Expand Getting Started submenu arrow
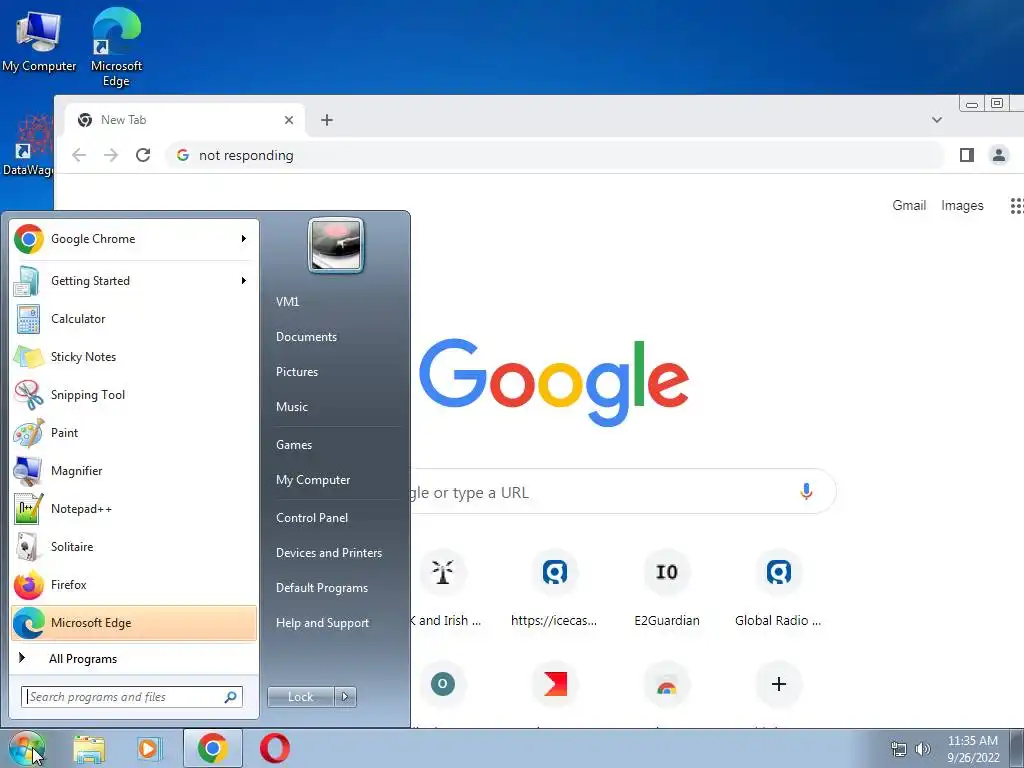Viewport: 1024px width, 768px height. [x=244, y=281]
